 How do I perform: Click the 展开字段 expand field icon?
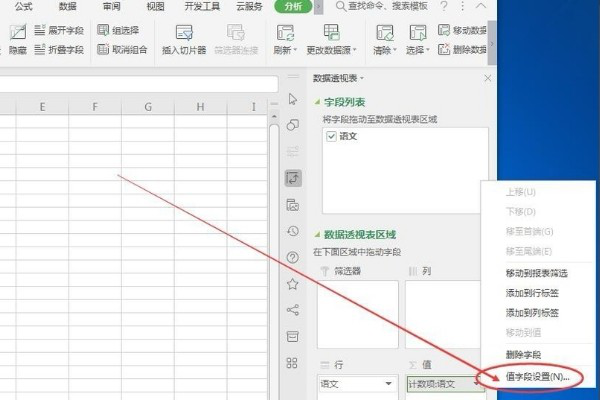[x=40, y=30]
